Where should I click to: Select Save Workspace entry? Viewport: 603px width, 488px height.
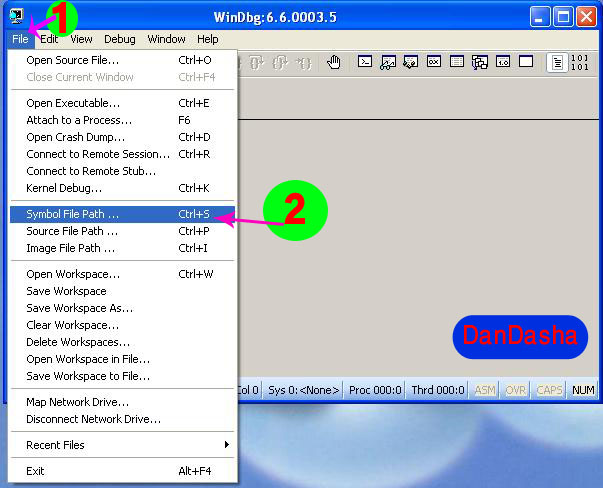tap(122, 291)
